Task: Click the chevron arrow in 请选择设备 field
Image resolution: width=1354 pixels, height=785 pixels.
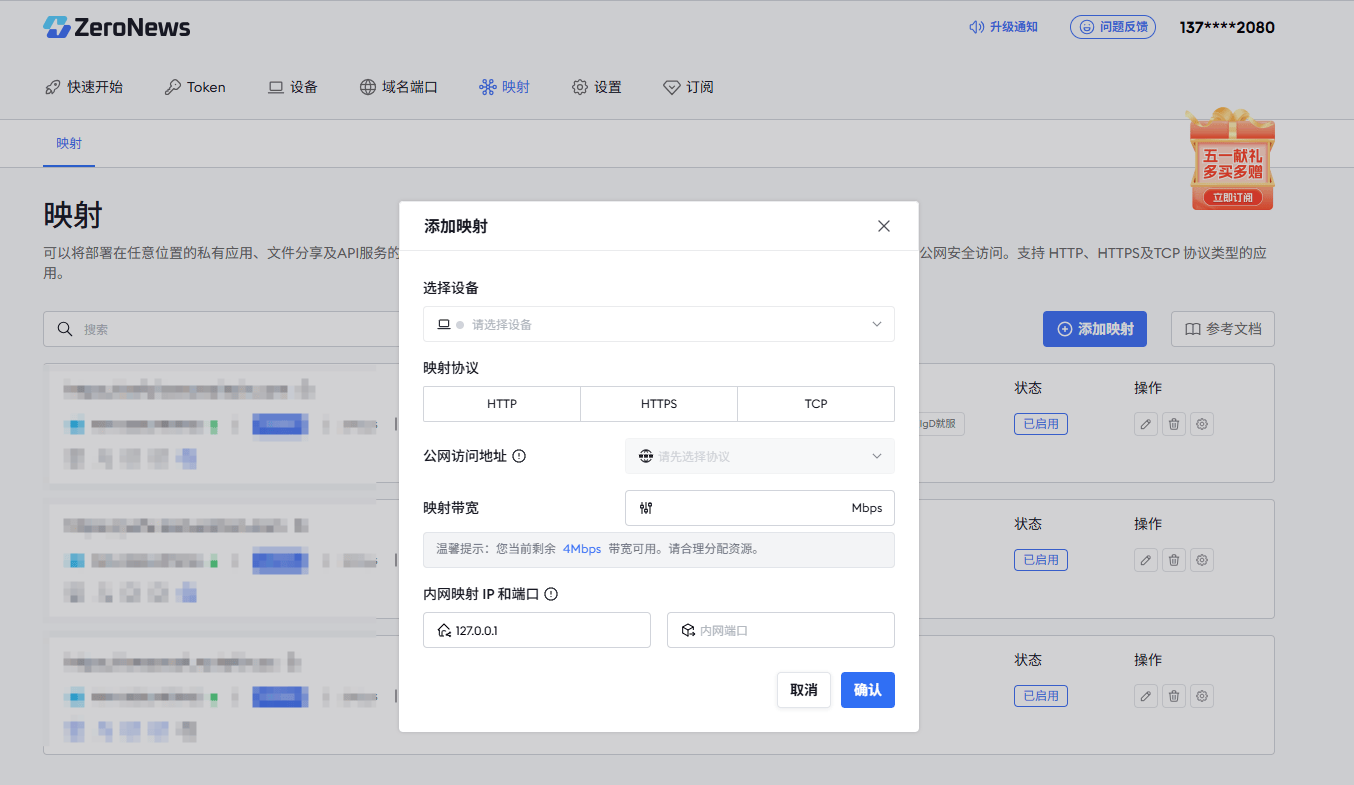Action: coord(877,324)
